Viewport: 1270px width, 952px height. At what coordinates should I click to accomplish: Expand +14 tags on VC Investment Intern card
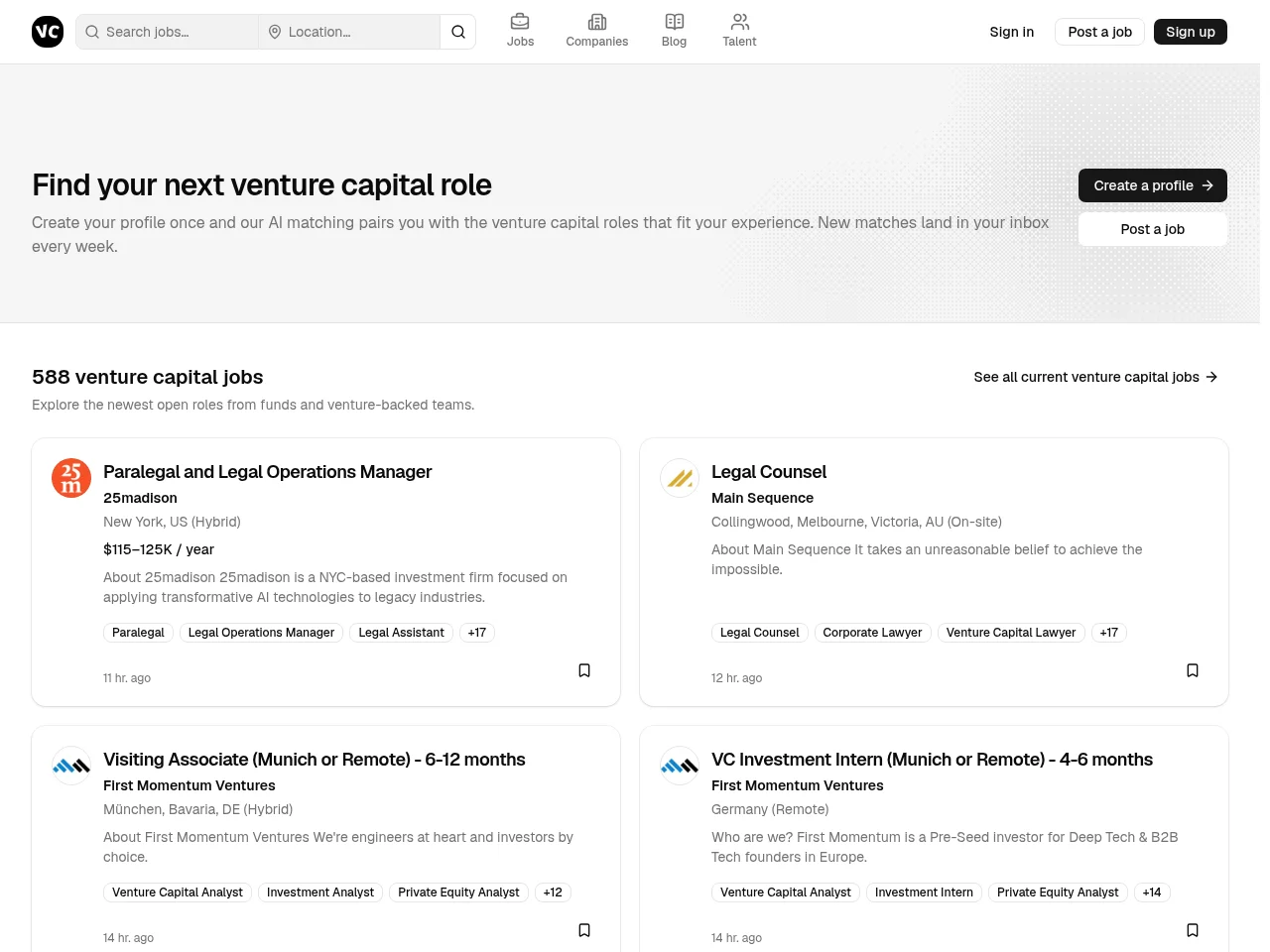(x=1152, y=892)
